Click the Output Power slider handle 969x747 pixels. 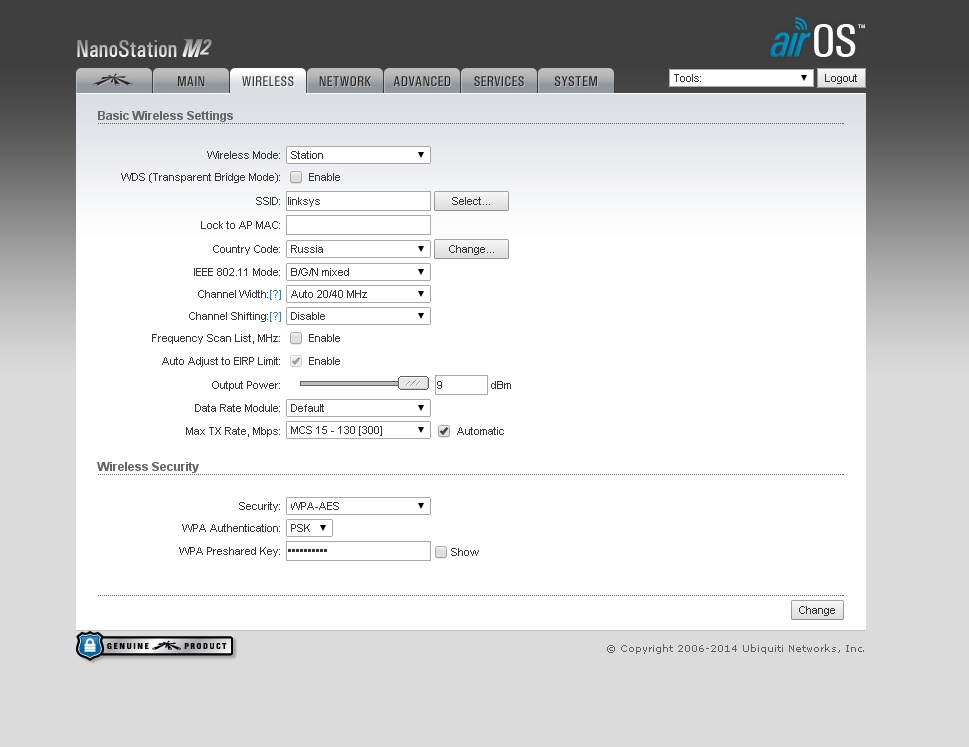[413, 383]
